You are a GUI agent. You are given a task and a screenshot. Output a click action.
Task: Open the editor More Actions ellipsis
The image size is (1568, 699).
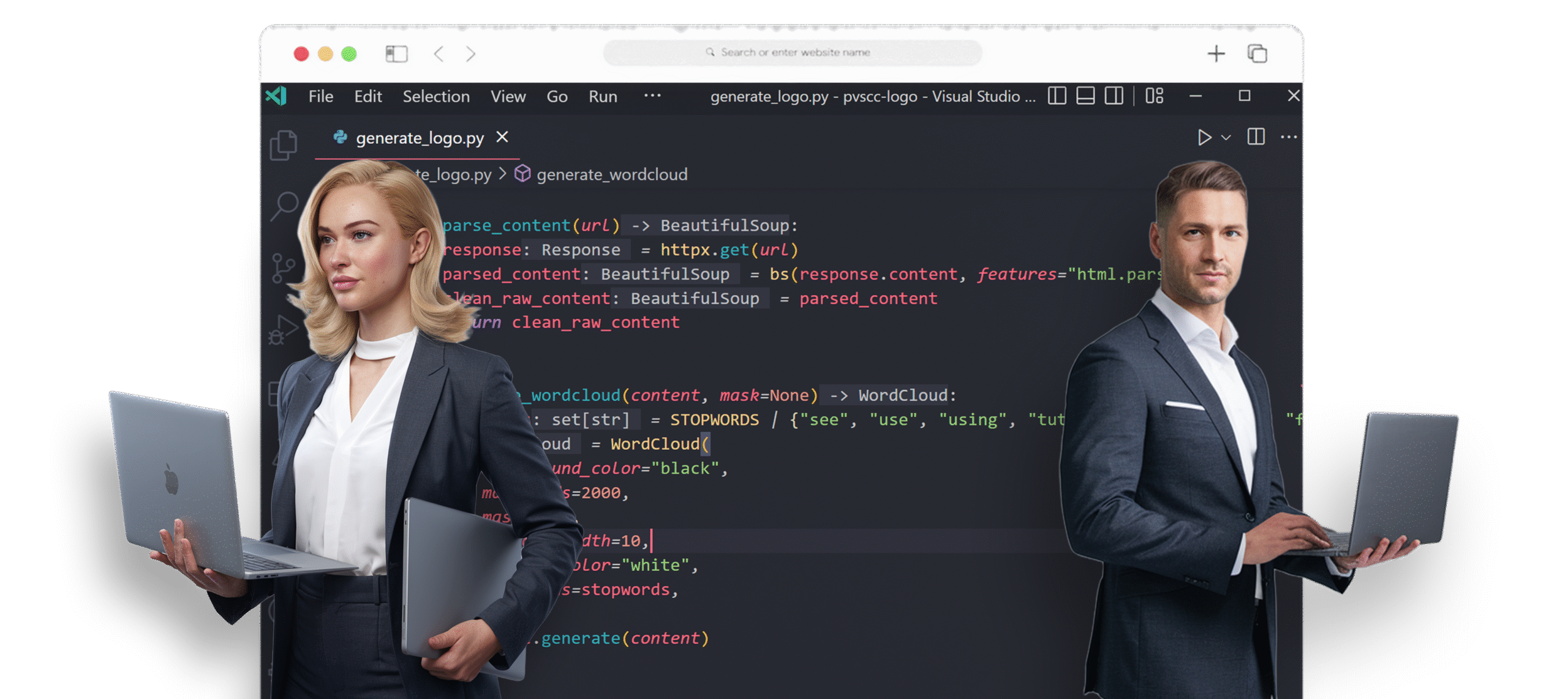coord(1289,137)
